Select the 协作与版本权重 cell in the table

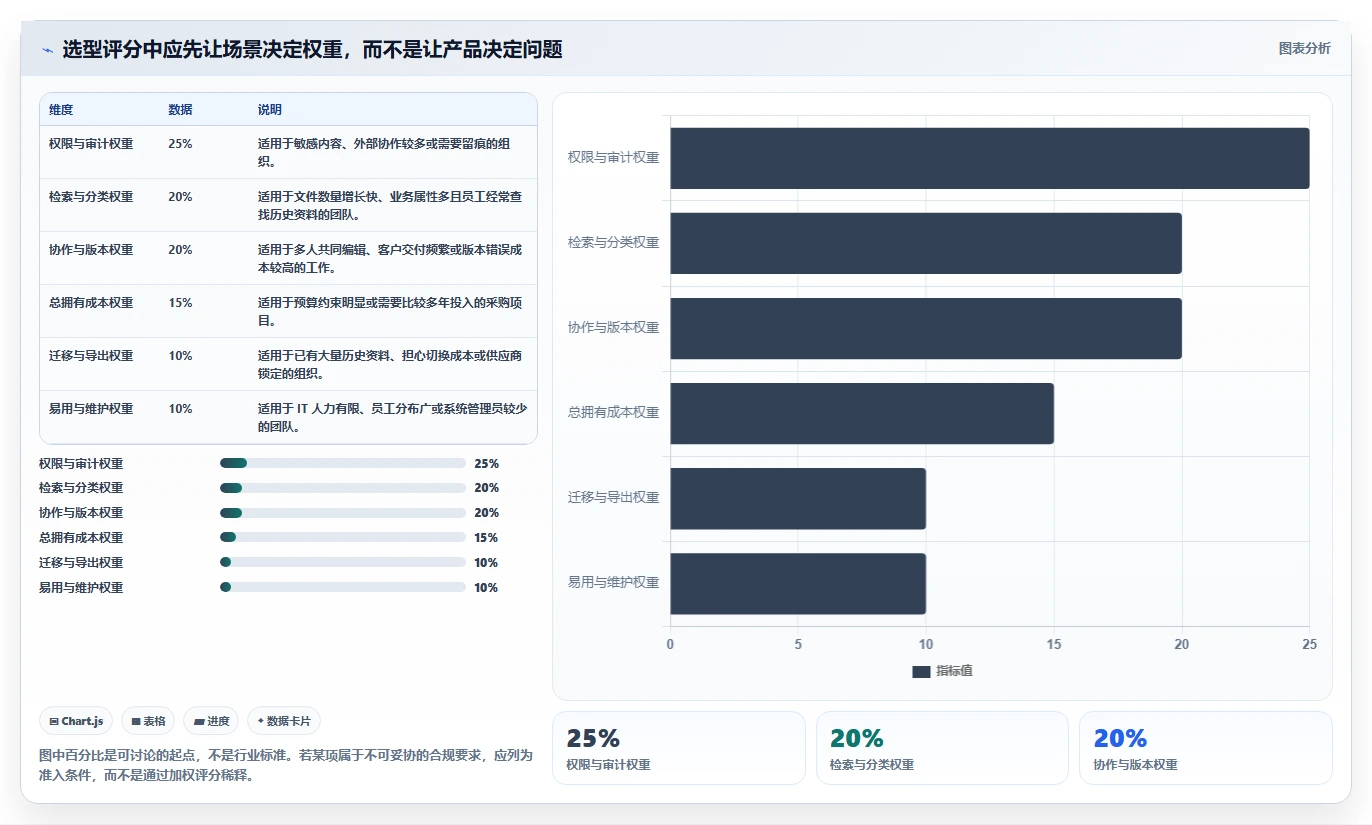(x=91, y=250)
